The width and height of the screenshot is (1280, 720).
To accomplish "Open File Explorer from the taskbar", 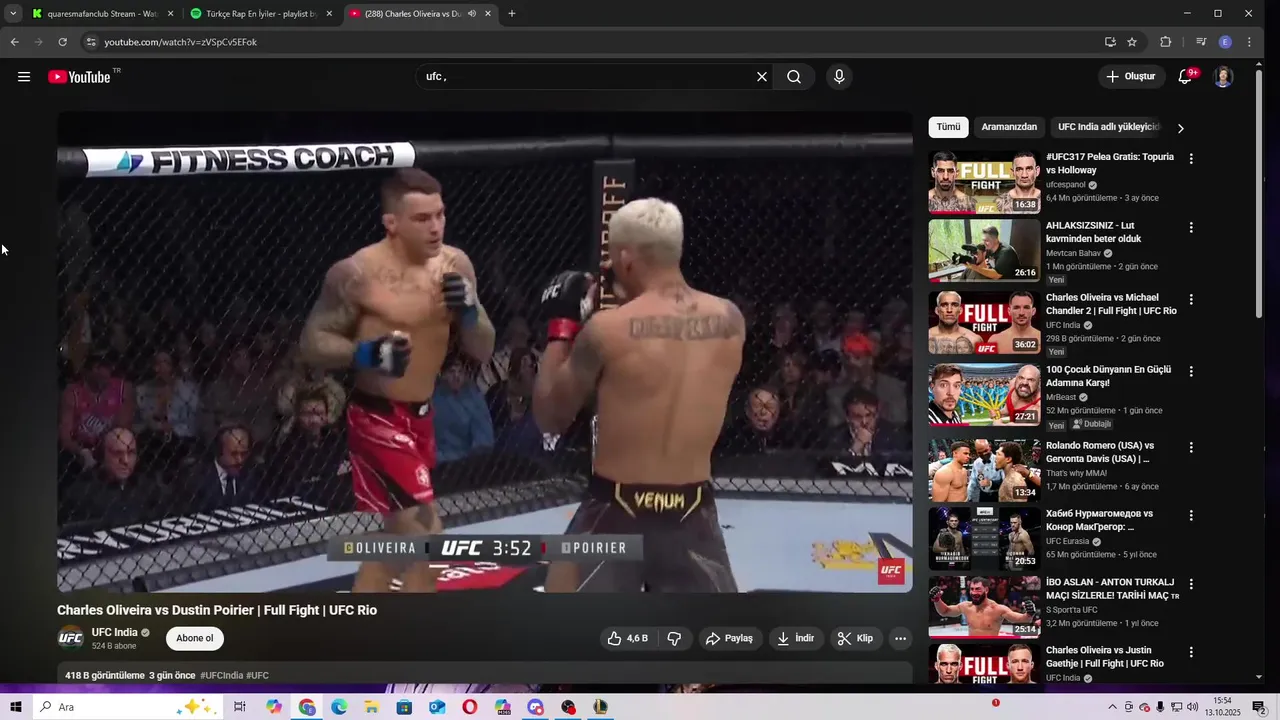I will click(x=371, y=707).
